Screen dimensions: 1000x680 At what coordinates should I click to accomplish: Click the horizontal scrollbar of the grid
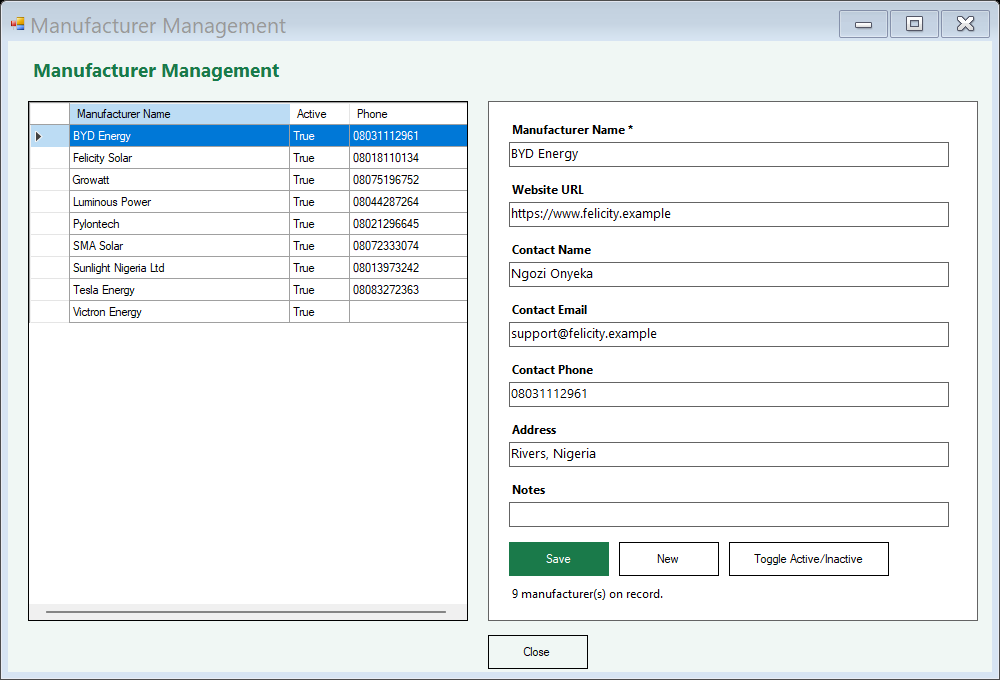pos(246,612)
